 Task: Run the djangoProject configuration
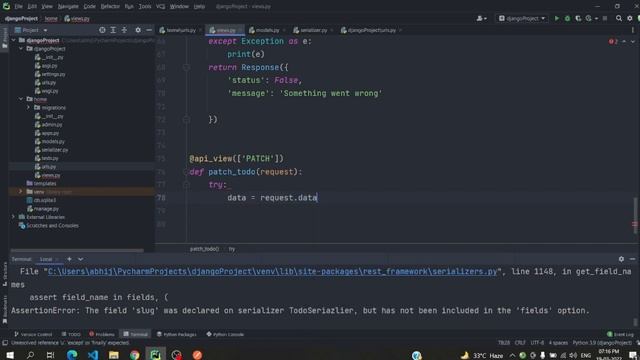pos(556,18)
